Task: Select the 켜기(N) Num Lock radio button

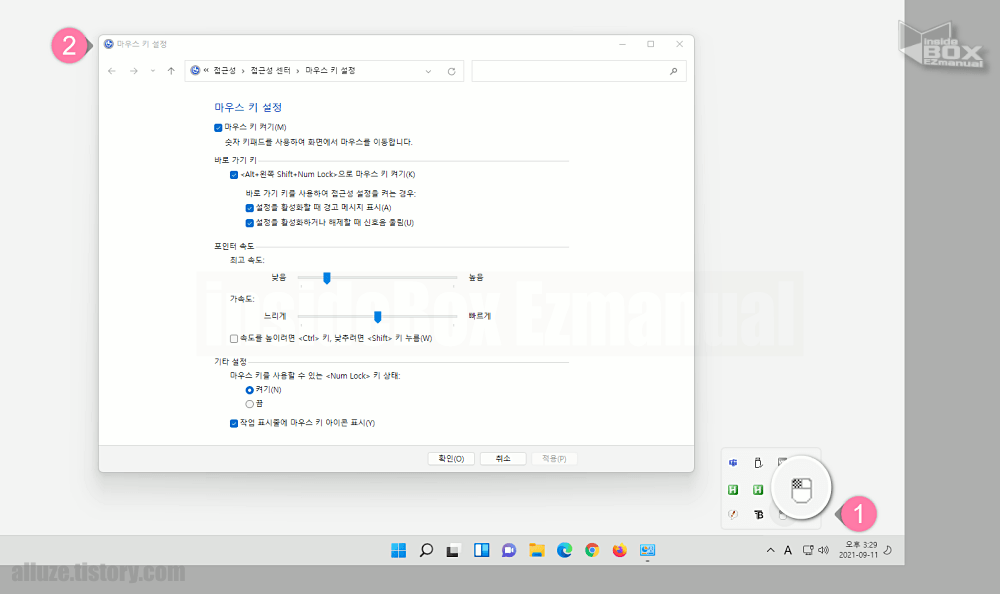Action: (x=249, y=390)
